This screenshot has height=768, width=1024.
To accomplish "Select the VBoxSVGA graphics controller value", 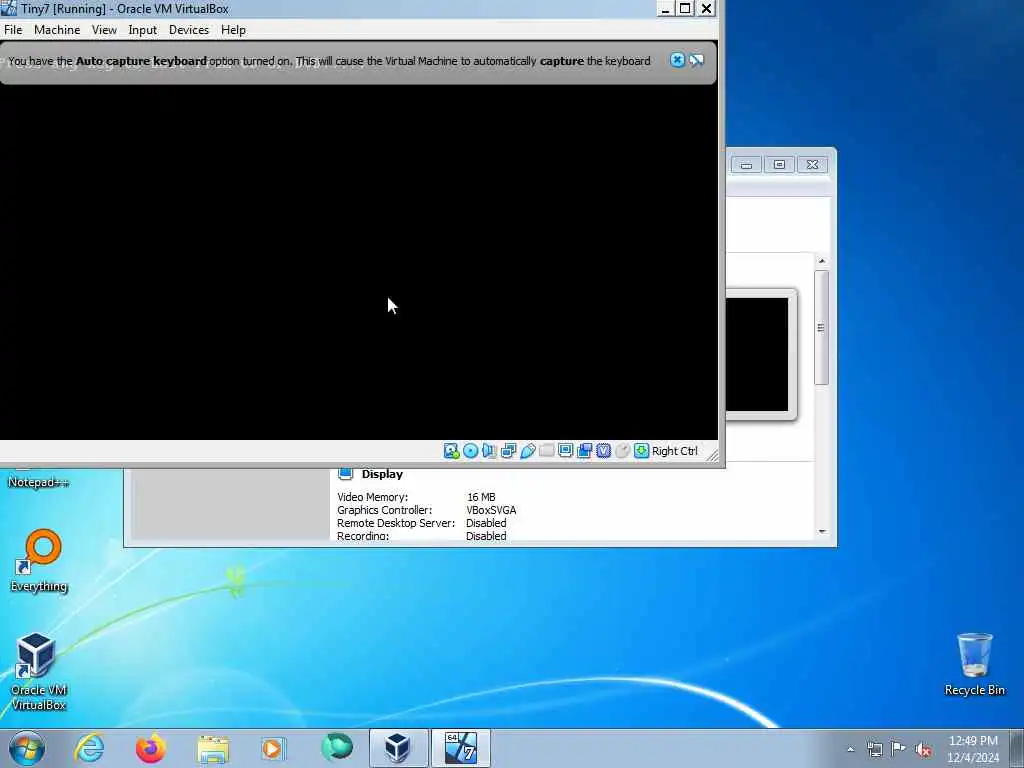I will [491, 510].
